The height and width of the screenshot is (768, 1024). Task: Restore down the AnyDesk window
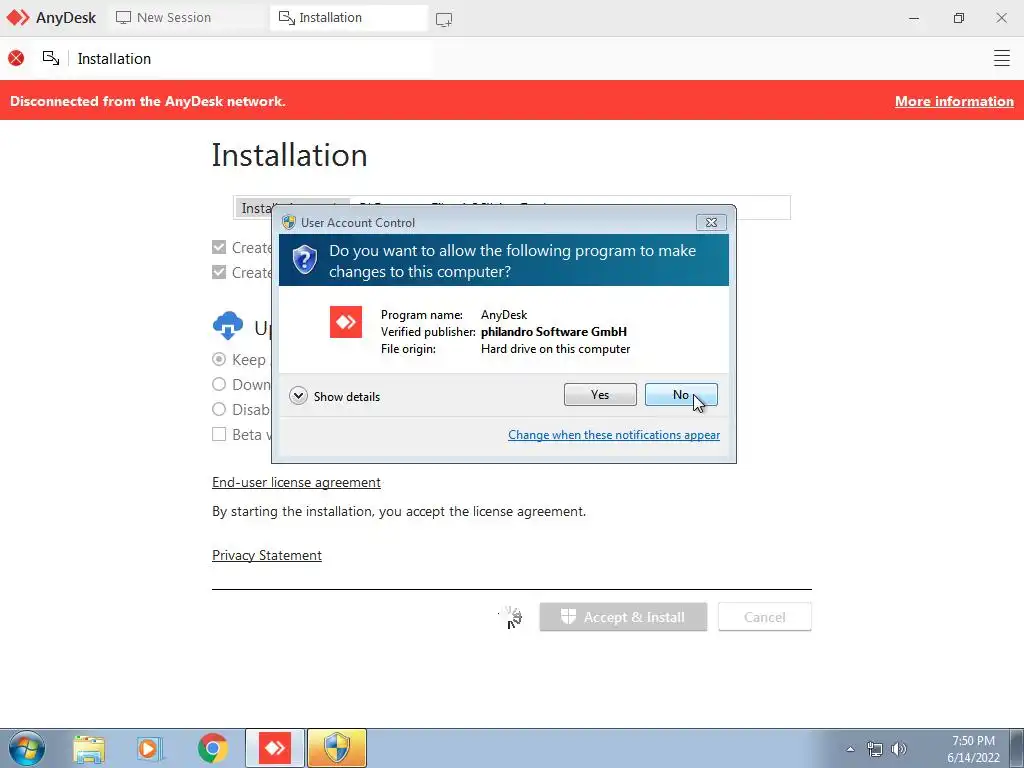[958, 18]
